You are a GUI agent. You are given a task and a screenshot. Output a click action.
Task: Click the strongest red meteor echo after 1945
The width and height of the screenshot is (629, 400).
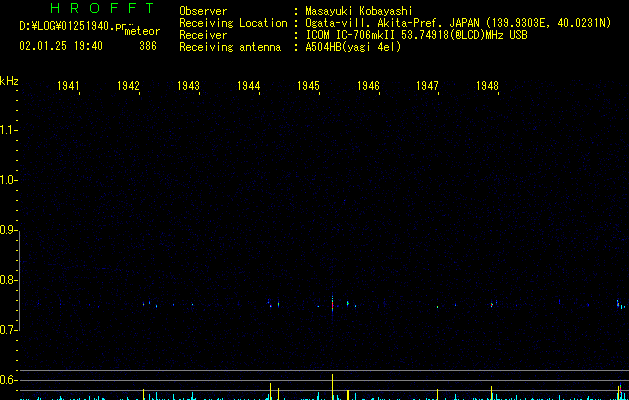[x=332, y=306]
